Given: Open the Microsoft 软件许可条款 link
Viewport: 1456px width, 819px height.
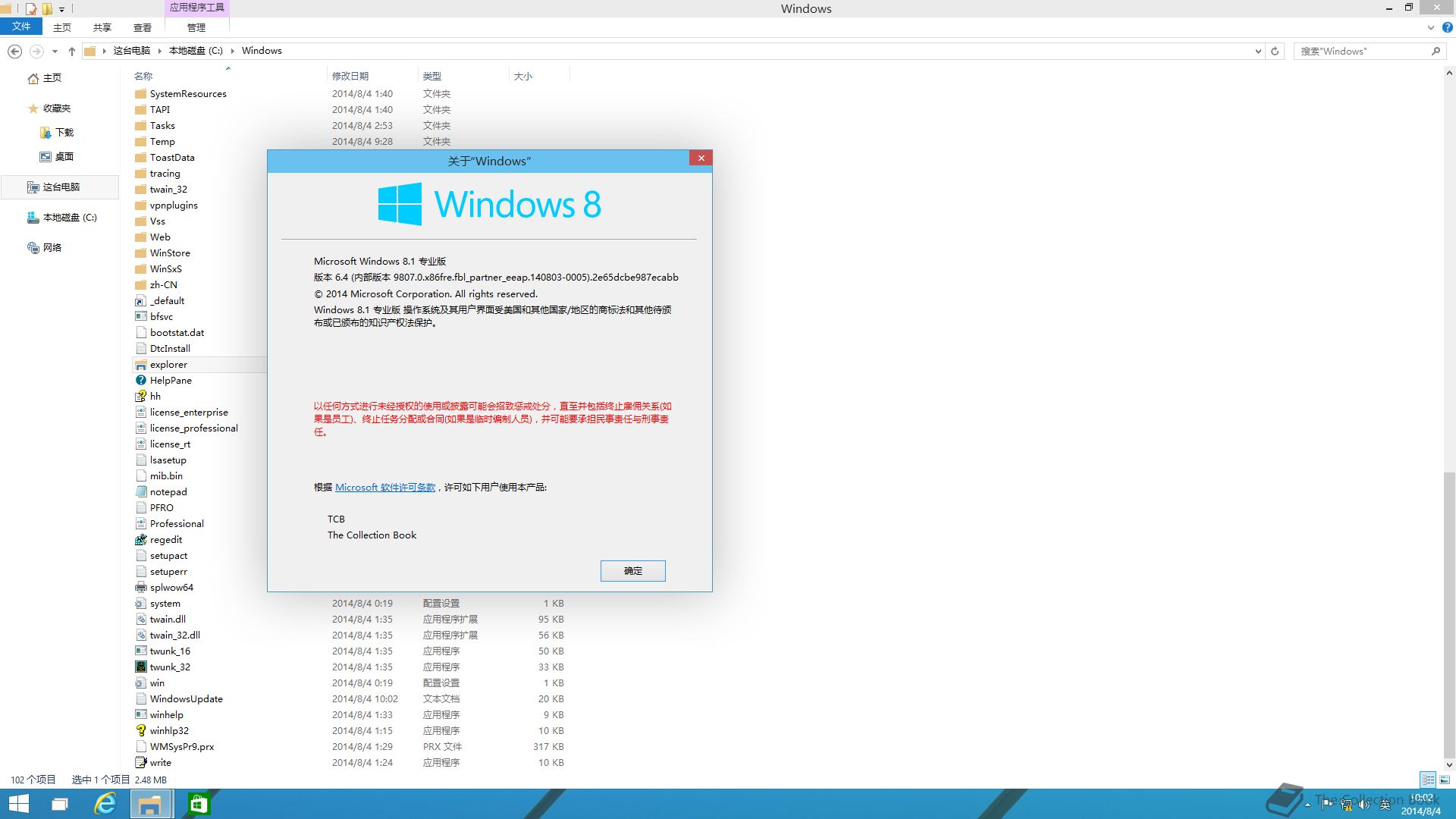Looking at the screenshot, I should 385,488.
